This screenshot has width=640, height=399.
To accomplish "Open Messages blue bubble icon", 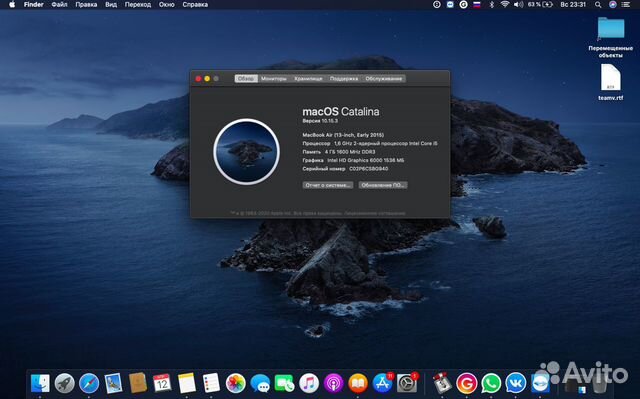I will click(x=260, y=383).
